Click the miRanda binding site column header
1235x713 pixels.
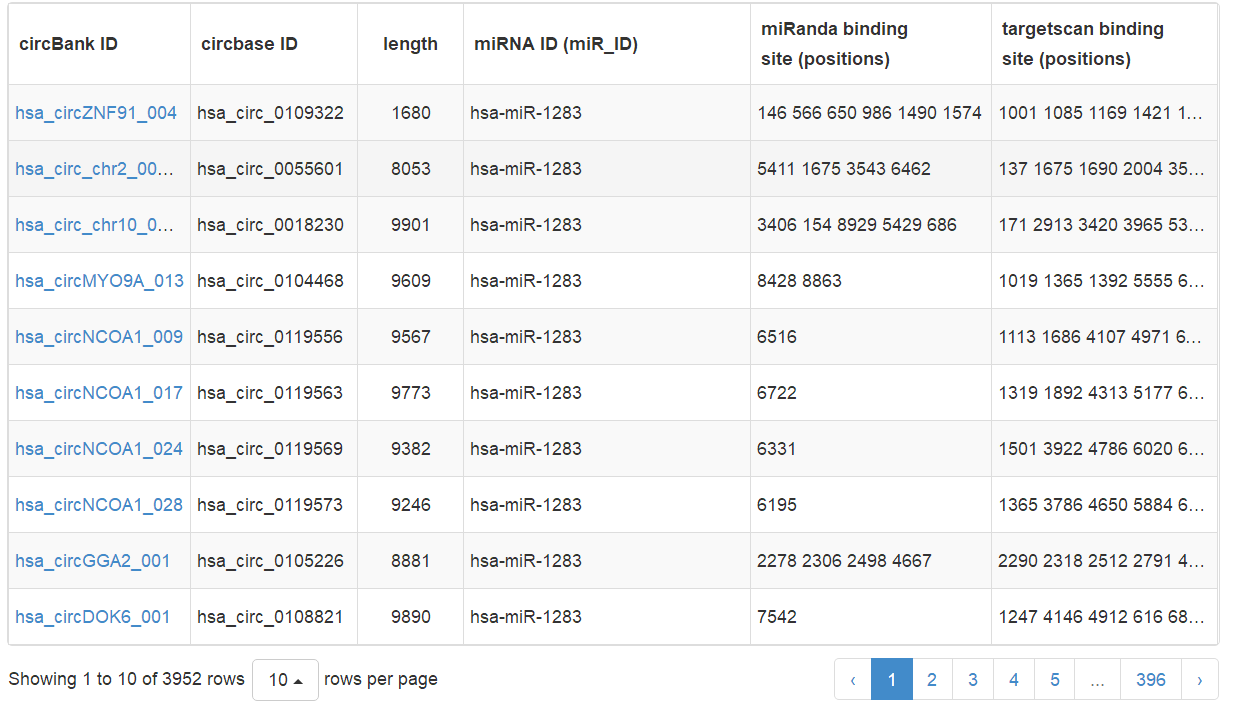pos(834,44)
